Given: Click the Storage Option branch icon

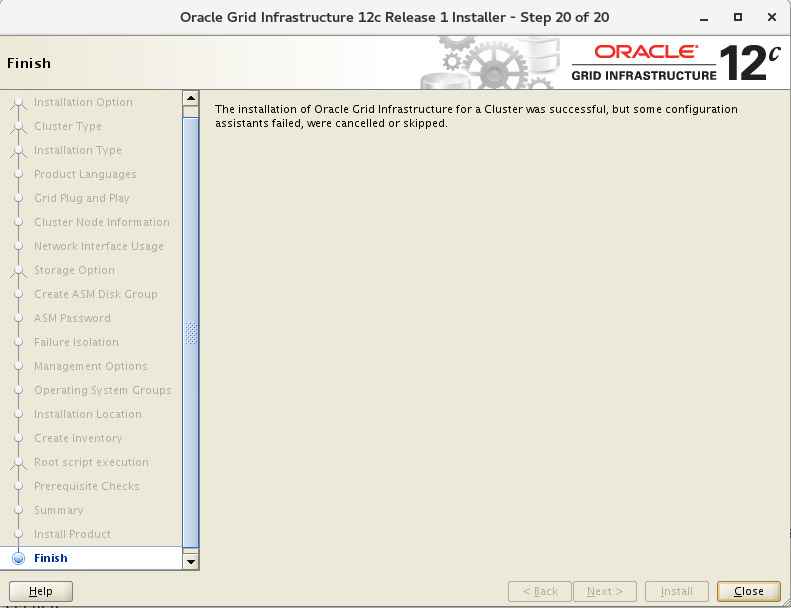Looking at the screenshot, I should coord(19,271).
